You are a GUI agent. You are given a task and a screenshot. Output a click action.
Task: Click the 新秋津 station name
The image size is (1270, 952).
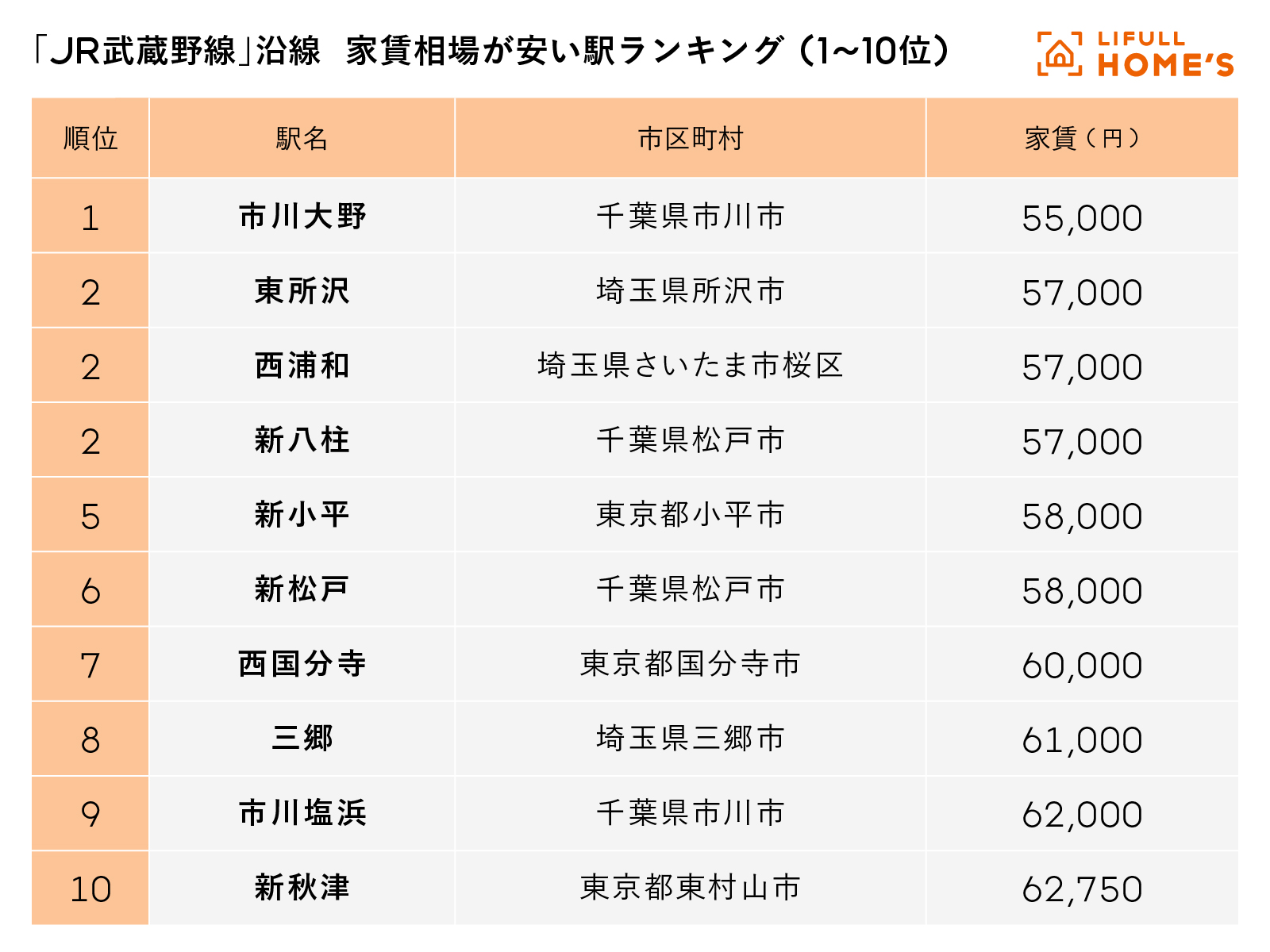(302, 888)
